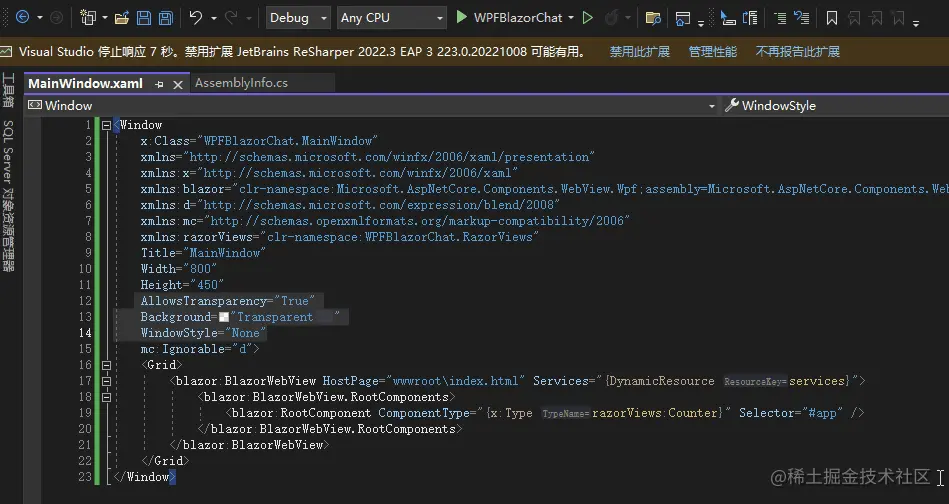This screenshot has width=949, height=504.
Task: Open the WindowStyle member navigation dropdown
Action: (x=835, y=105)
